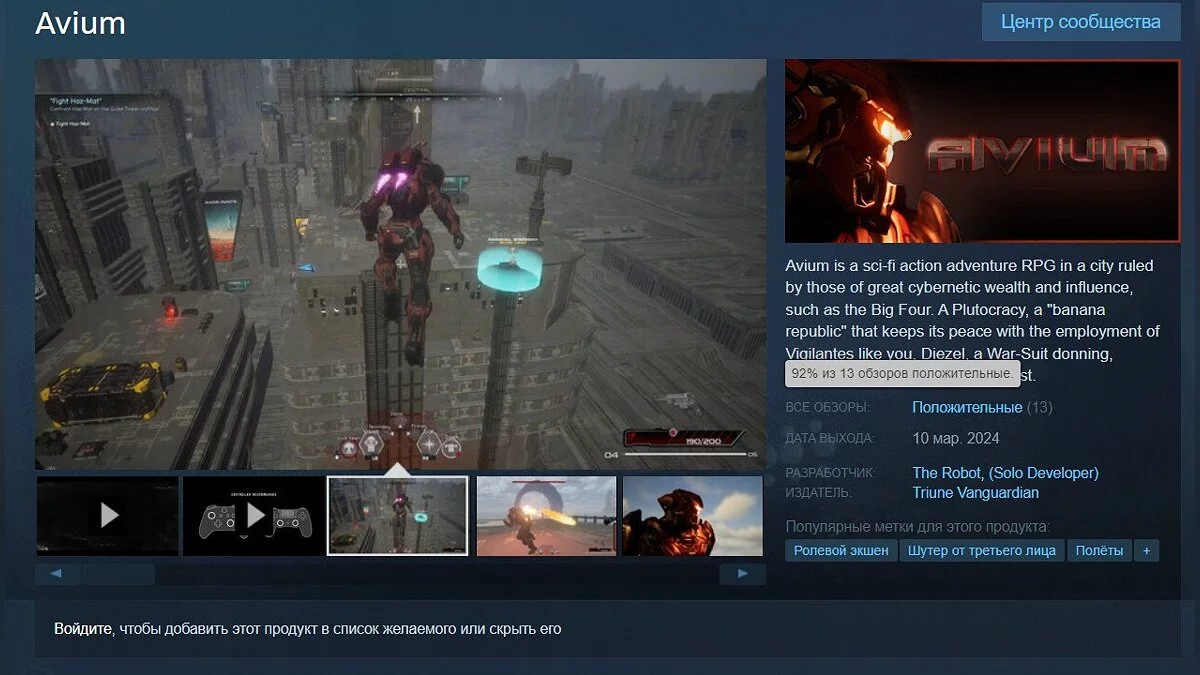1200x675 pixels.
Task: Click the plus button to add tags
Action: (1147, 550)
